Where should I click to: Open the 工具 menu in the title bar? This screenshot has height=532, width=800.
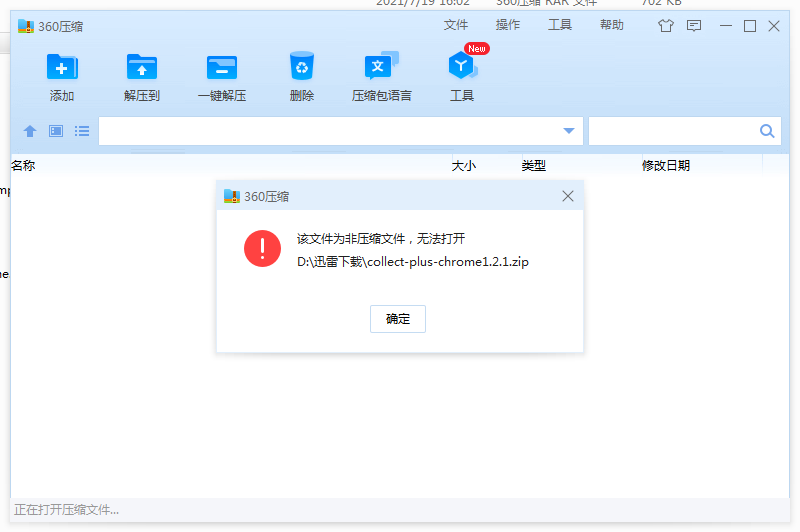(560, 25)
